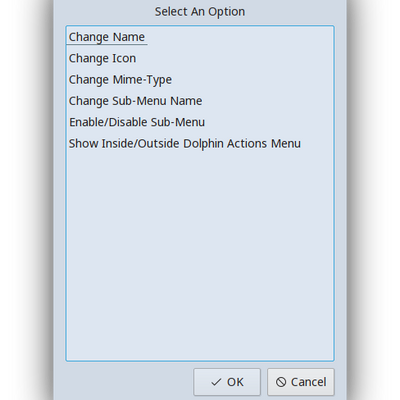Viewport: 400px width, 400px height.
Task: Click empty space inside the options list
Action: (x=200, y=257)
